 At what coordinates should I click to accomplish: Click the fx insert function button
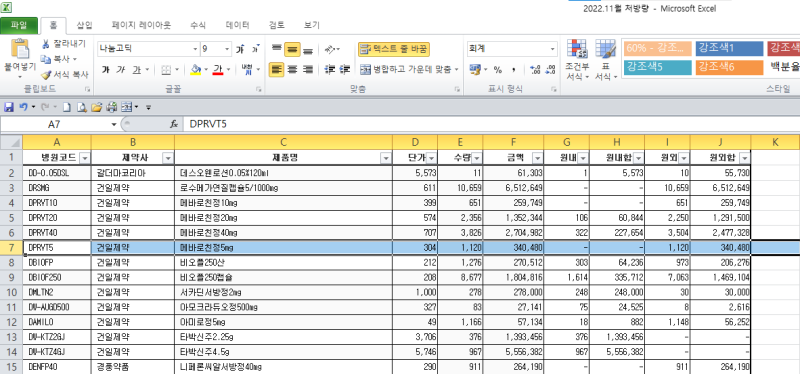[174, 124]
